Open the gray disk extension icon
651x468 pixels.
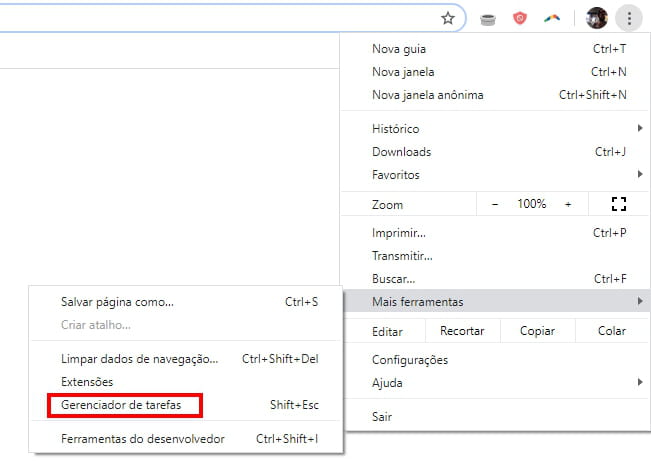[488, 19]
